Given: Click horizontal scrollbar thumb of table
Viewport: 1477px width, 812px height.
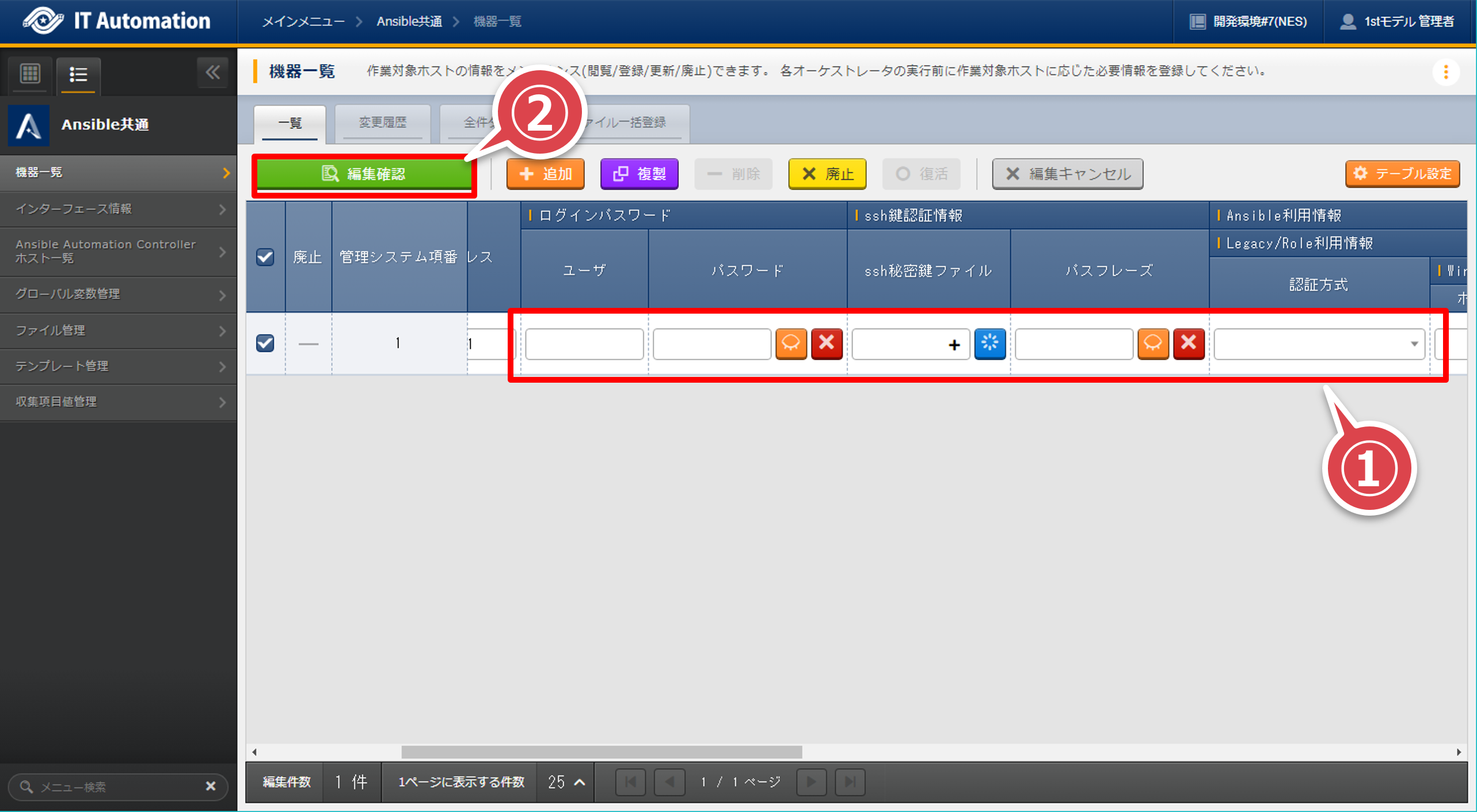Looking at the screenshot, I should click(602, 752).
